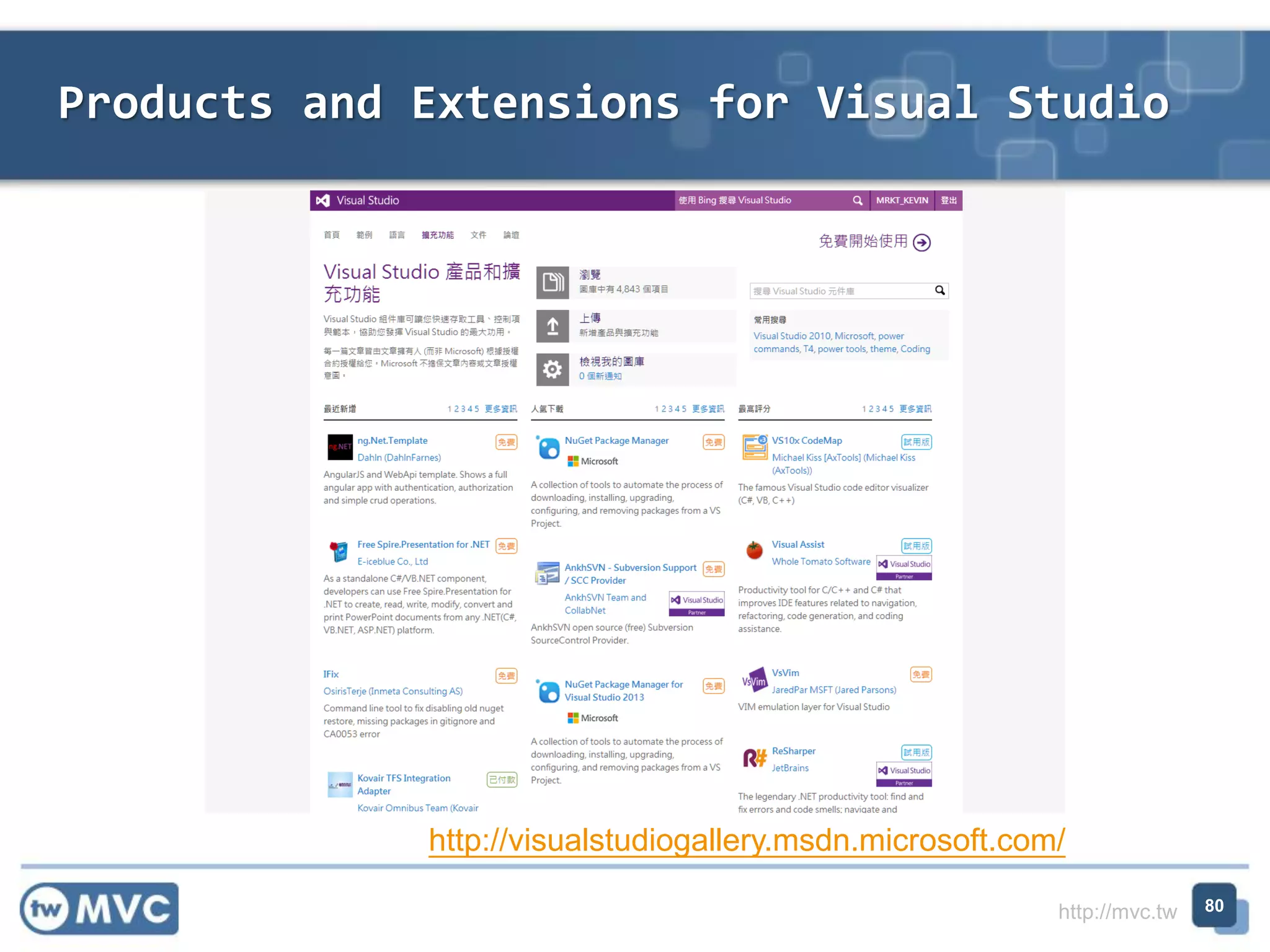
Task: Click trial badge next to VS10x CodeMap
Action: coord(916,442)
